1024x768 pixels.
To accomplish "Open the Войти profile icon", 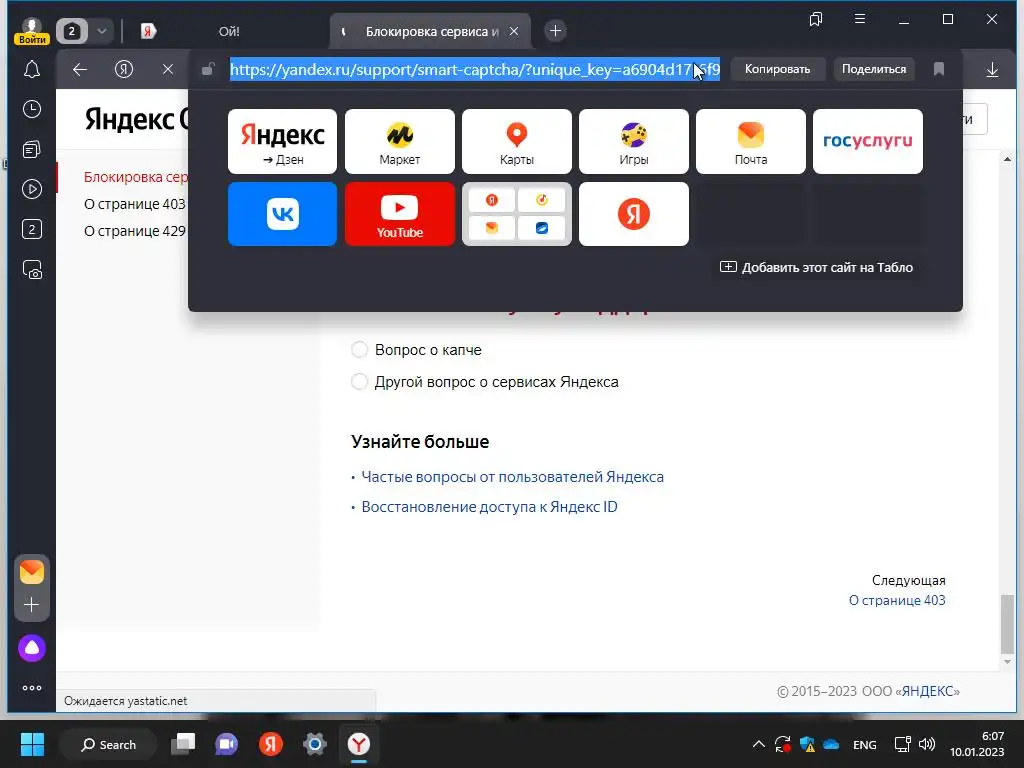I will tap(31, 31).
